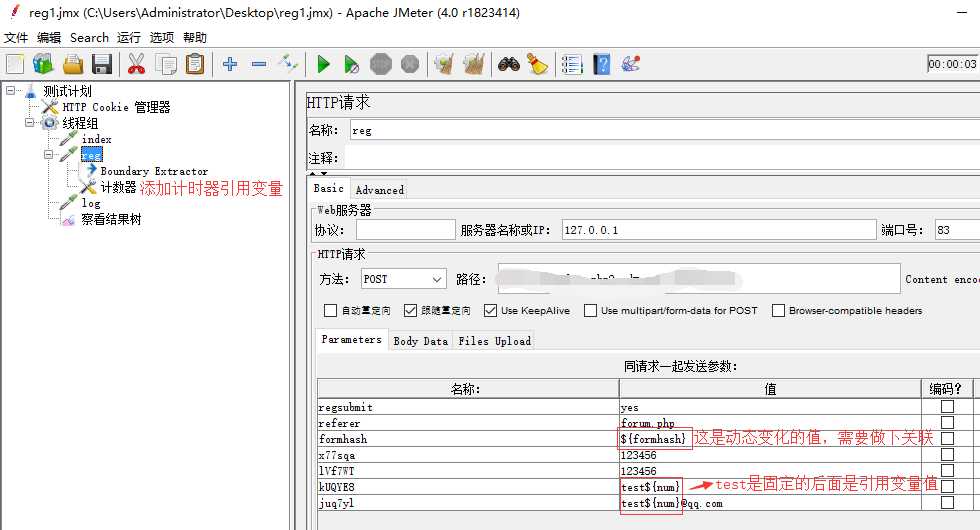Click the remote/what's this toolbar icon
The height and width of the screenshot is (530, 980).
click(631, 64)
